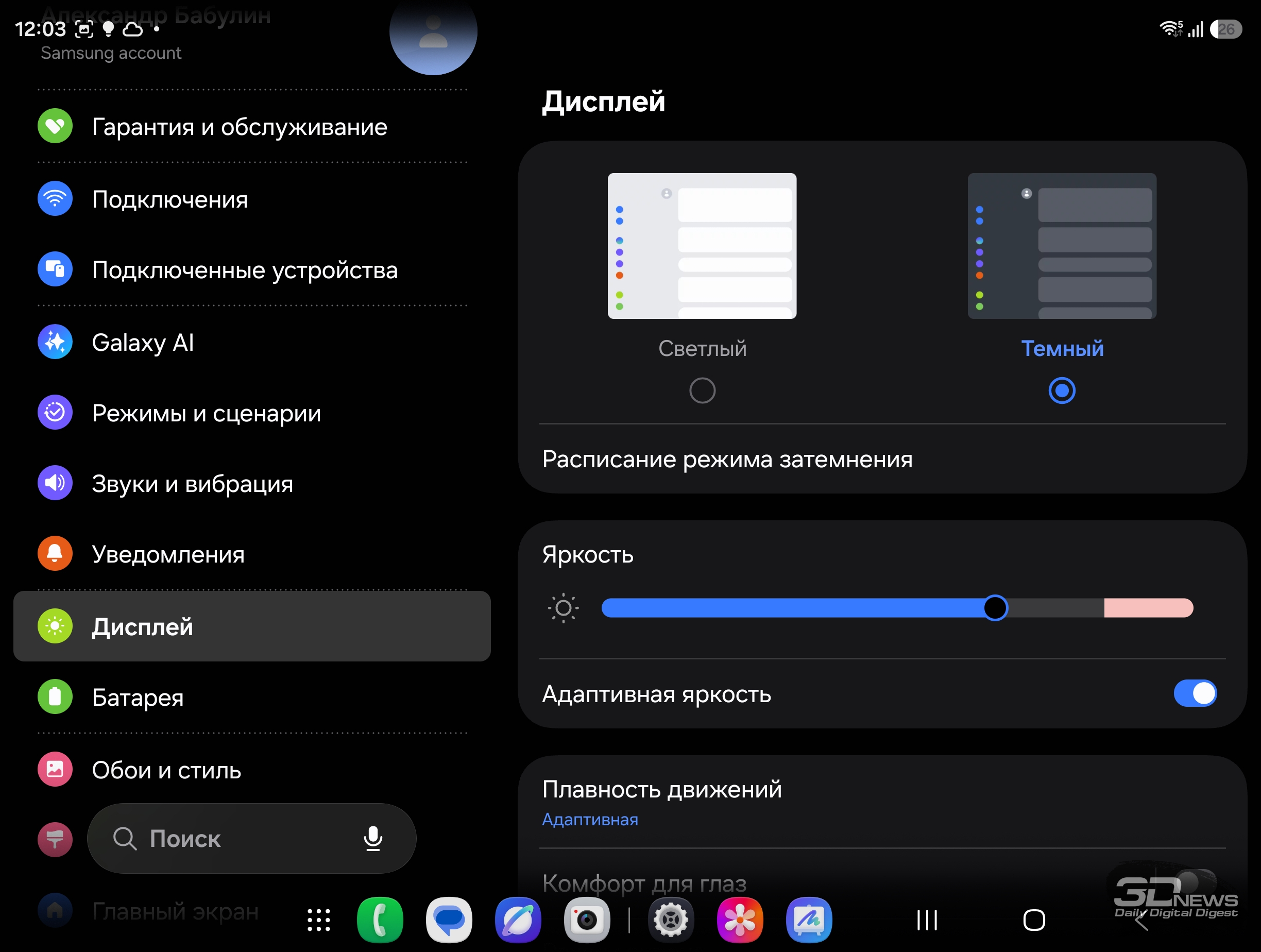Select the Светлый theme radio button
Image resolution: width=1261 pixels, height=952 pixels.
point(702,390)
